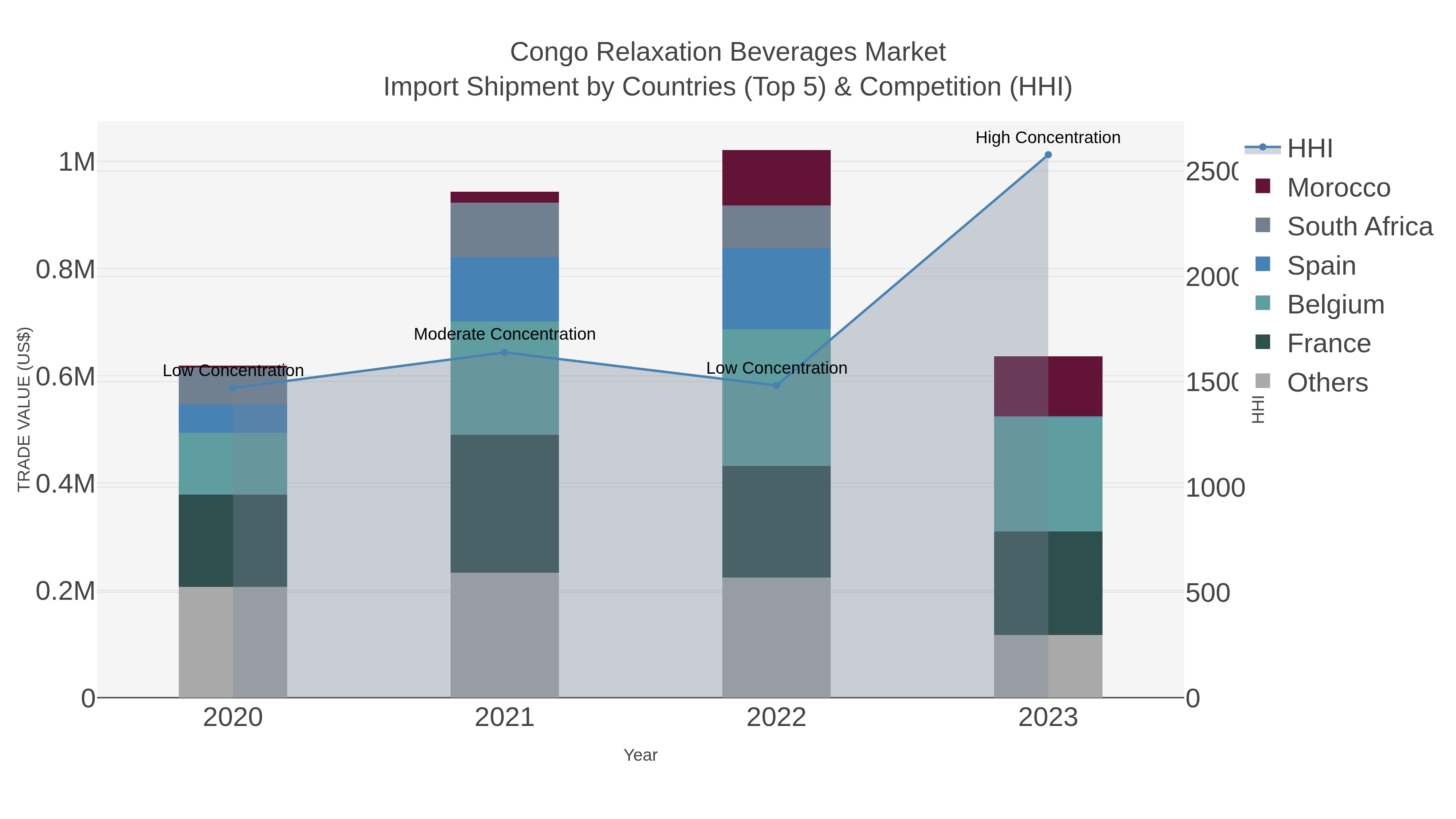Image resolution: width=1456 pixels, height=819 pixels.
Task: Click the Morocco maroon legend swatch
Action: (x=1263, y=186)
